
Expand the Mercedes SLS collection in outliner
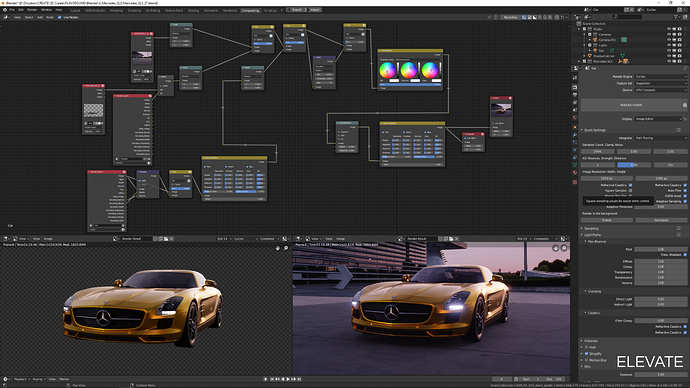580,61
